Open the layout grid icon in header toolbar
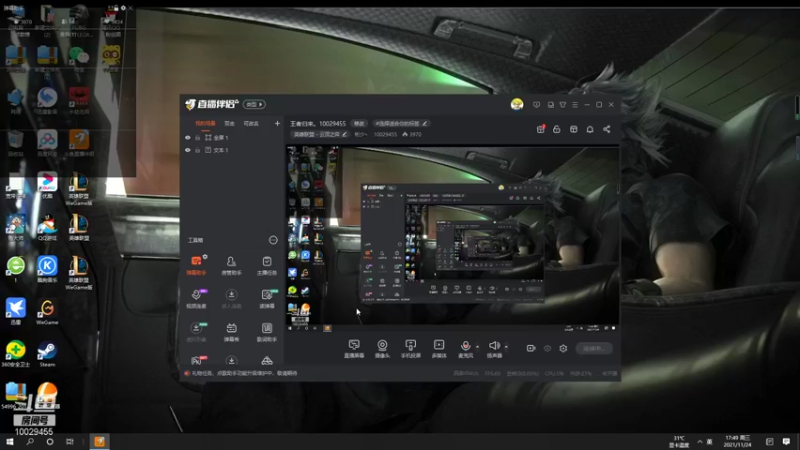Viewport: 800px width, 450px height. [573, 129]
